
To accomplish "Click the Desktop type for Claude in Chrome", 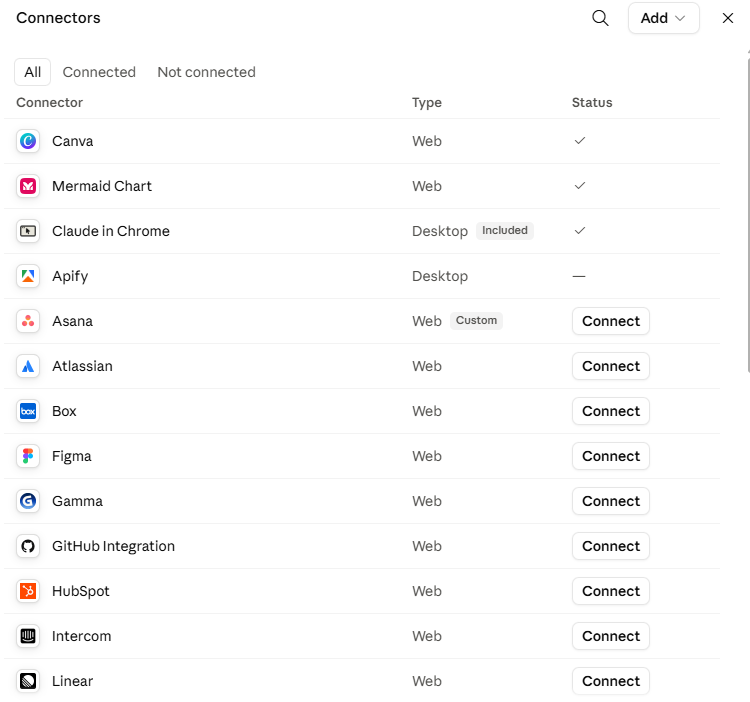I will pyautogui.click(x=440, y=231).
